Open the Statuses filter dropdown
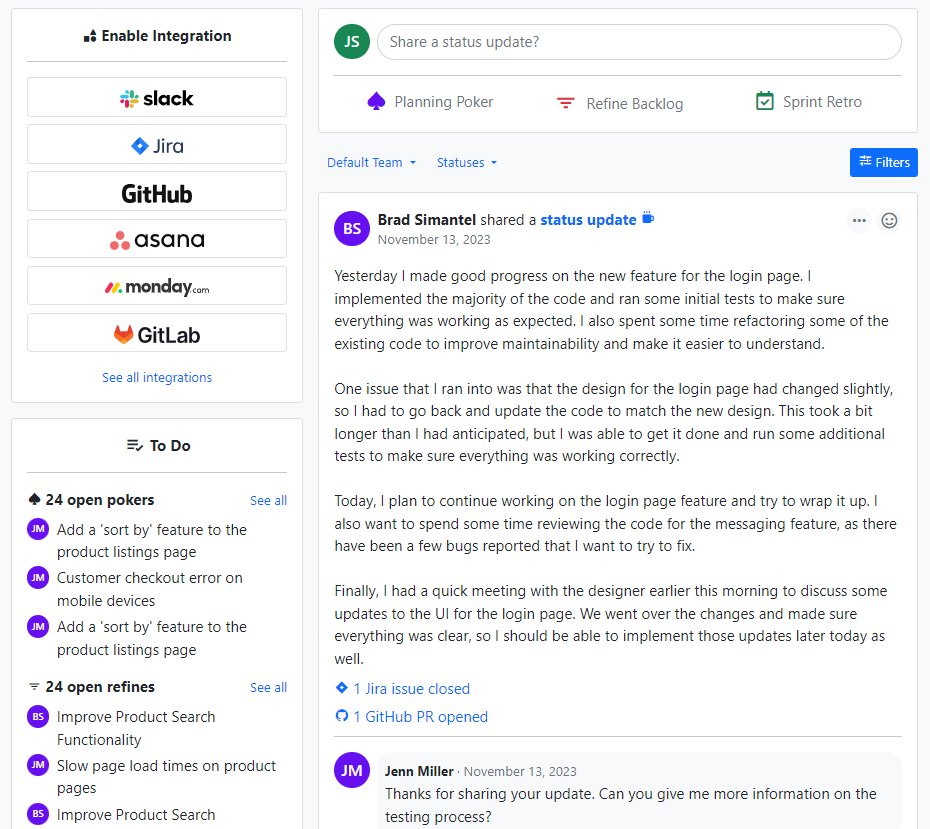 click(x=467, y=163)
